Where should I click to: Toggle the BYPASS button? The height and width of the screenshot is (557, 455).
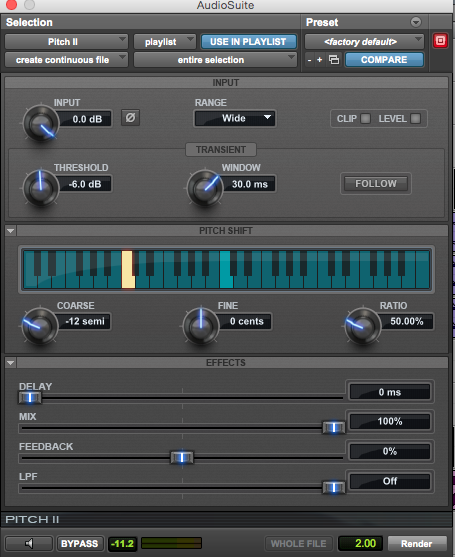(x=79, y=544)
